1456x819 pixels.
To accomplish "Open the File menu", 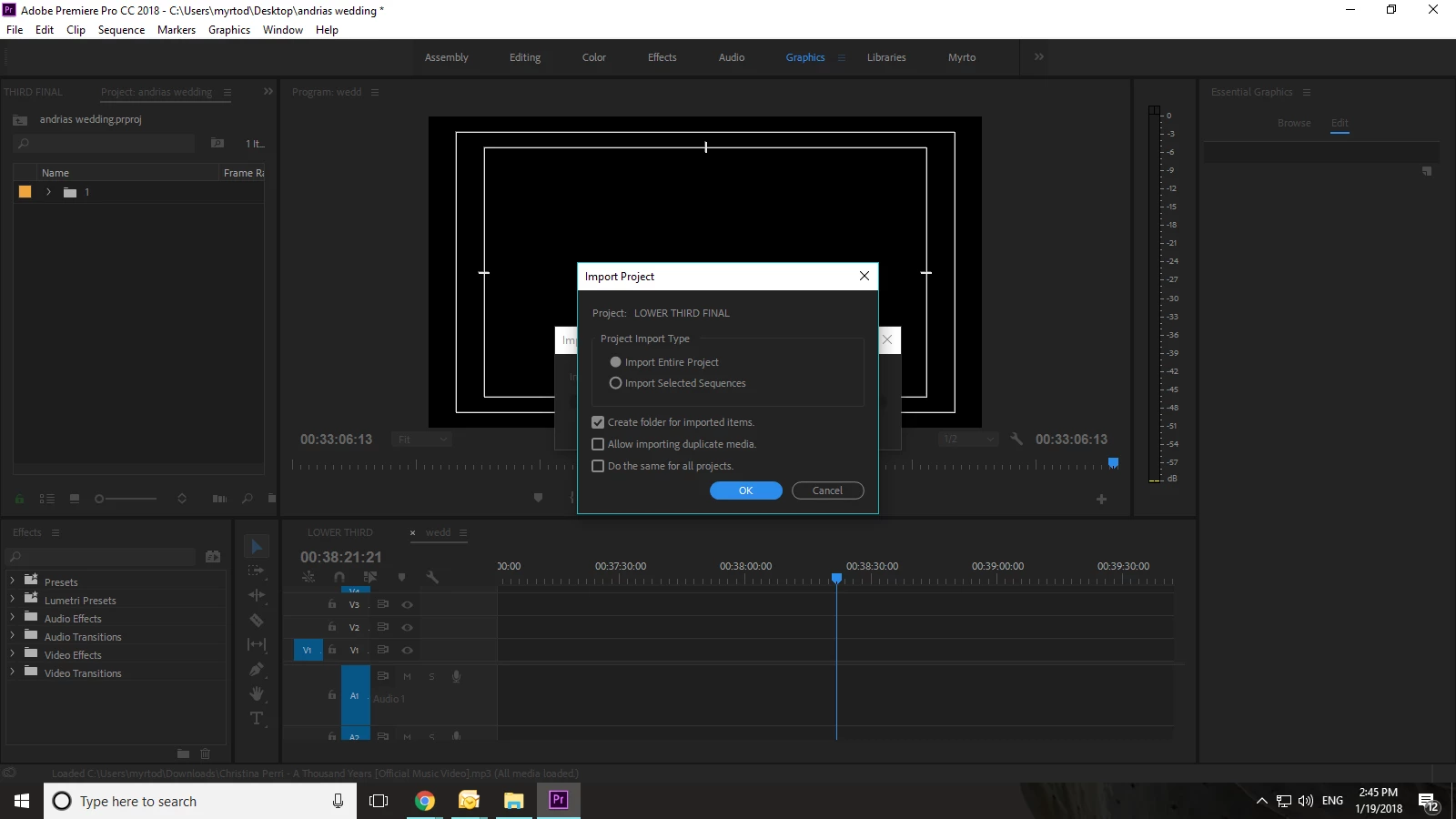I will click(x=15, y=30).
